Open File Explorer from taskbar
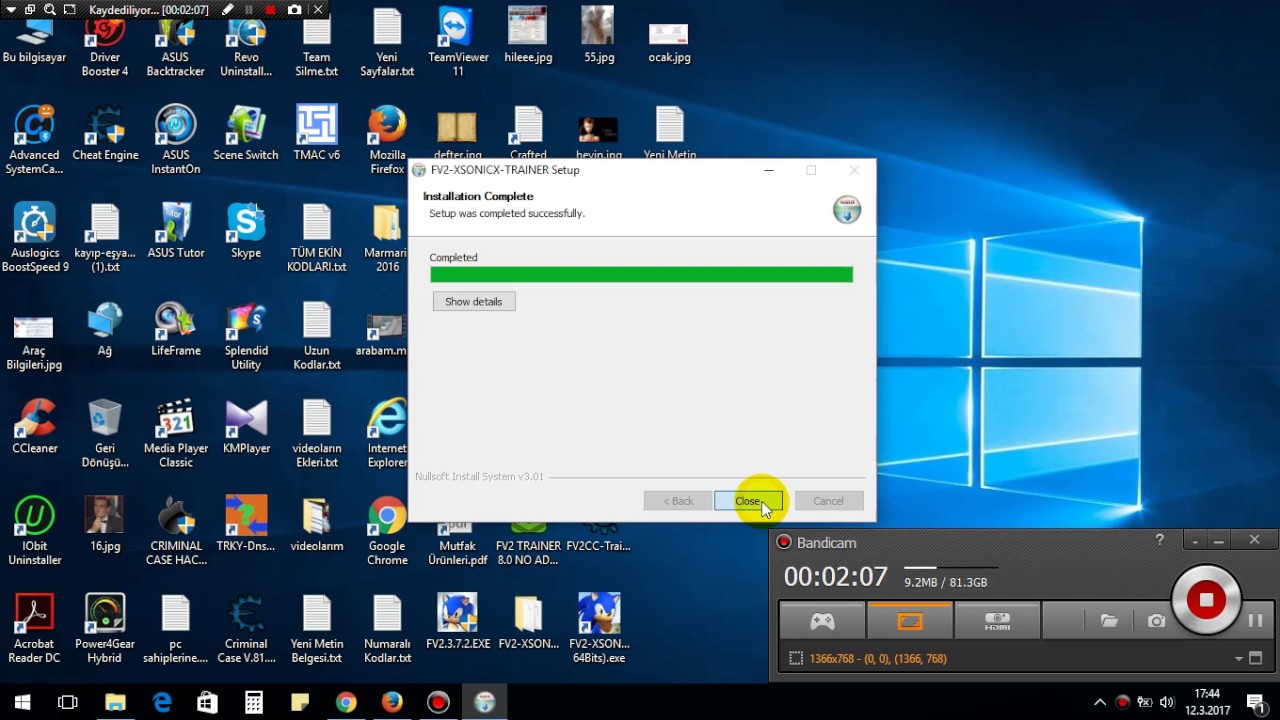The width and height of the screenshot is (1280, 720). 115,702
